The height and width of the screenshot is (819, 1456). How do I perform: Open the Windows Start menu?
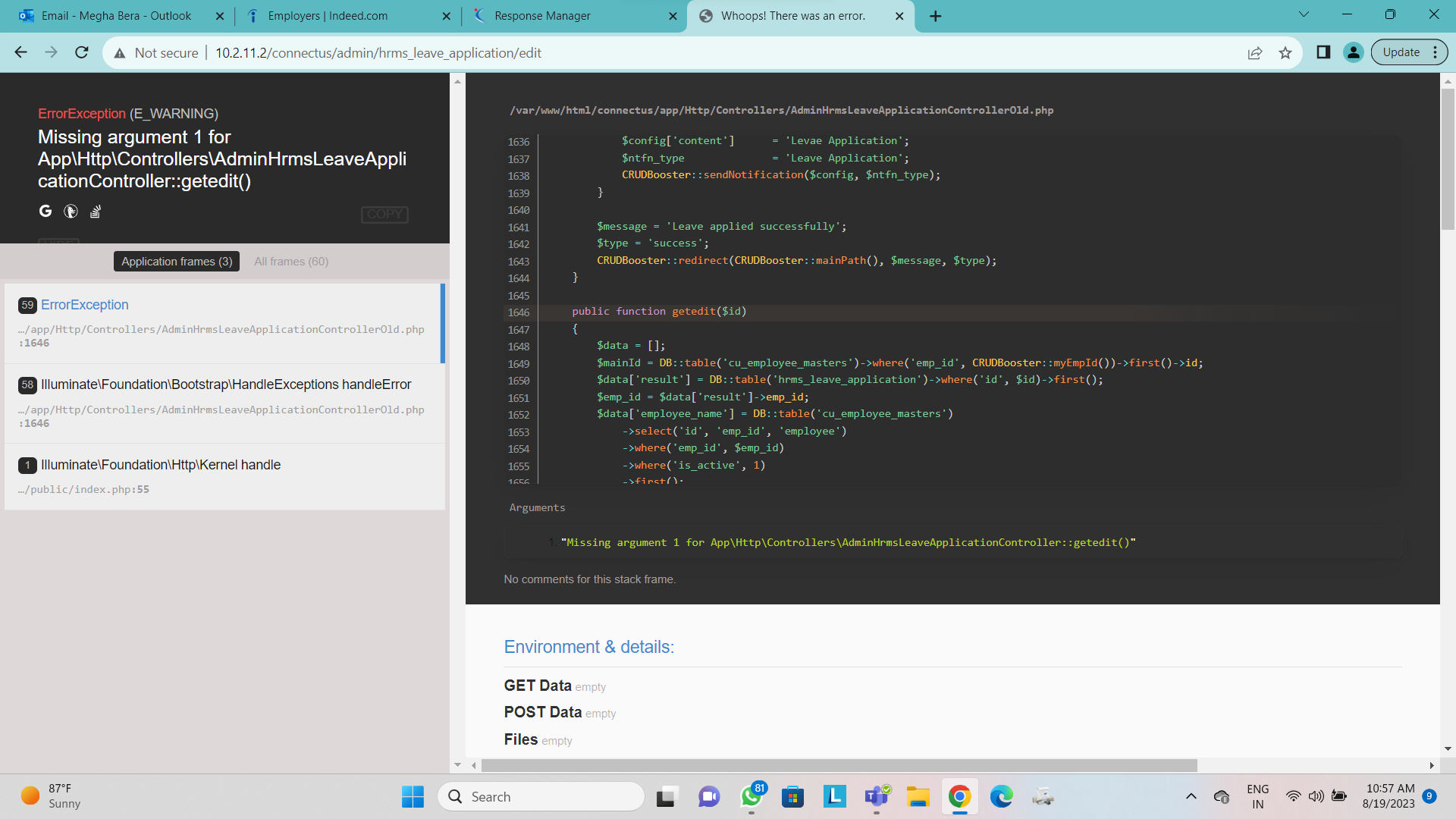pyautogui.click(x=413, y=796)
